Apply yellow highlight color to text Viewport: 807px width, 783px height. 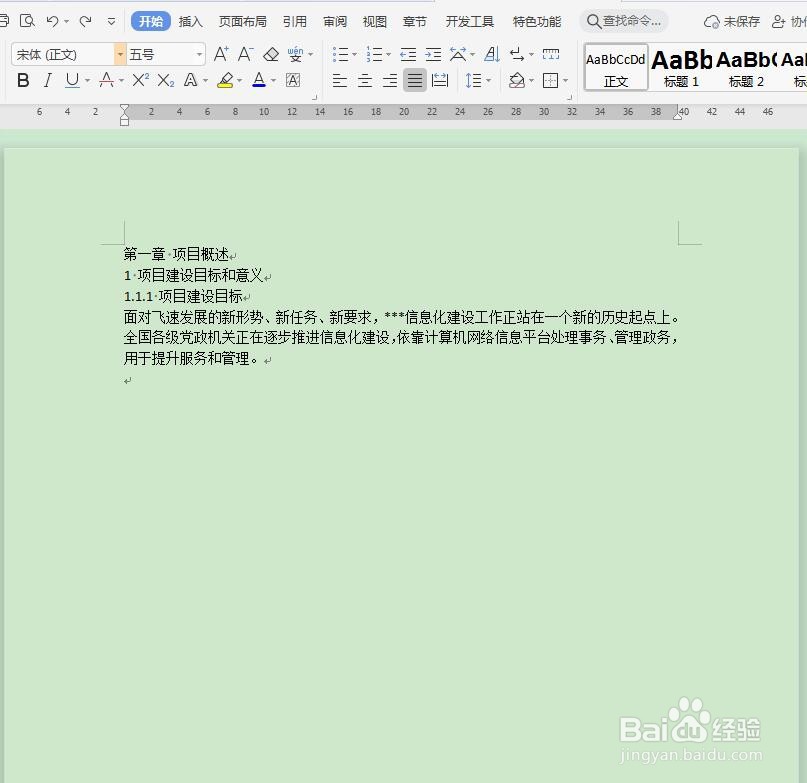pyautogui.click(x=225, y=80)
